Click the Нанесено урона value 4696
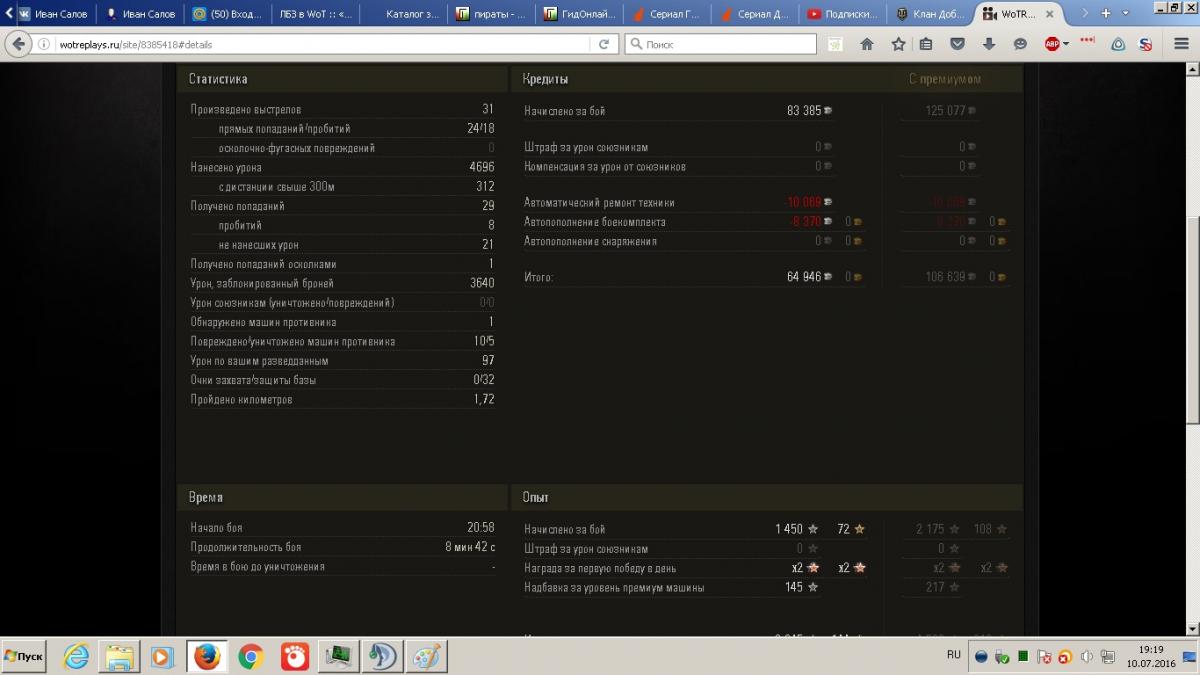 (x=481, y=167)
